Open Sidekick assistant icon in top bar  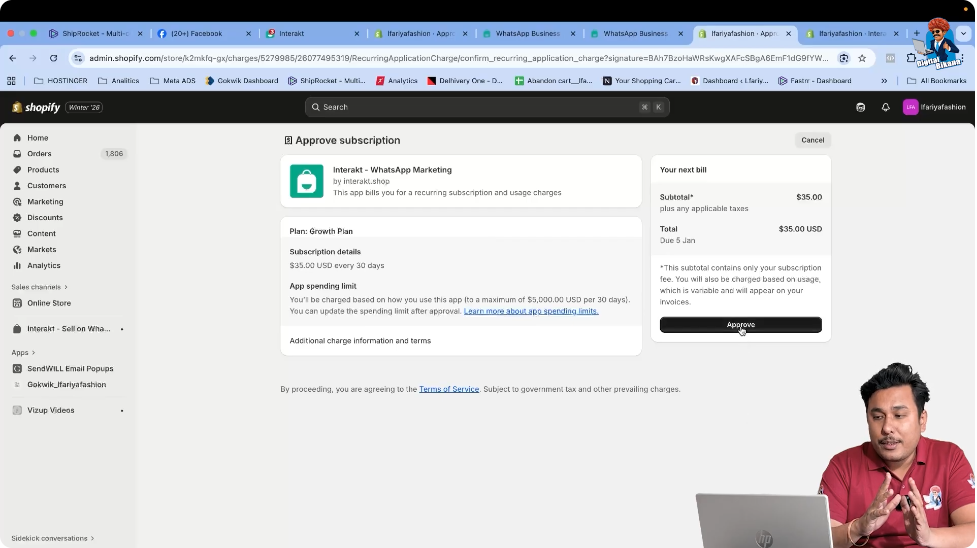pyautogui.click(x=860, y=107)
